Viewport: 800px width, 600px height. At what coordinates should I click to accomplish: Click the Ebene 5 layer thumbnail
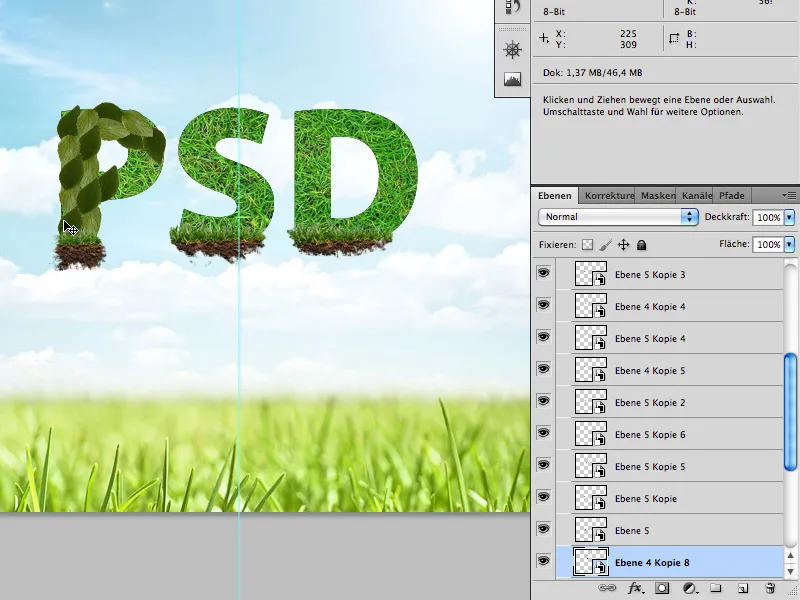pos(591,529)
